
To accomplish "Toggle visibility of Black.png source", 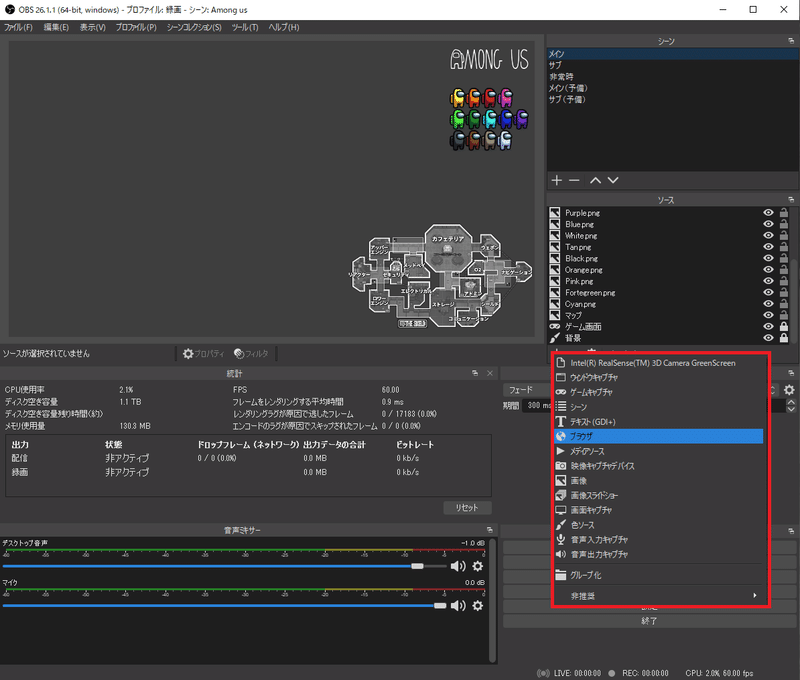I will [x=768, y=258].
